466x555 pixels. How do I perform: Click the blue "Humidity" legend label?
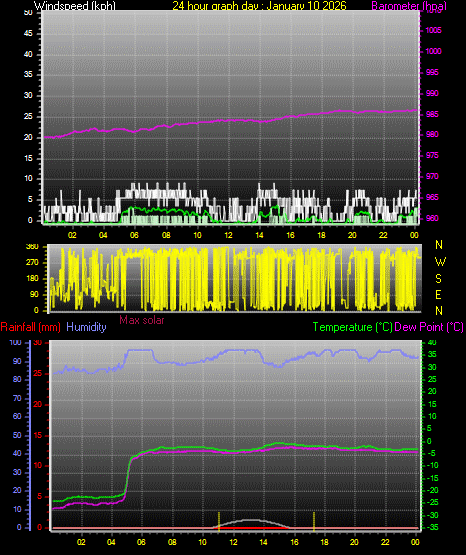tap(86, 327)
